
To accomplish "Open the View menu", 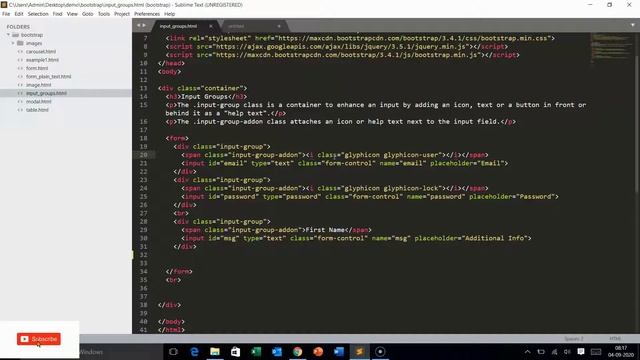I will [x=72, y=14].
